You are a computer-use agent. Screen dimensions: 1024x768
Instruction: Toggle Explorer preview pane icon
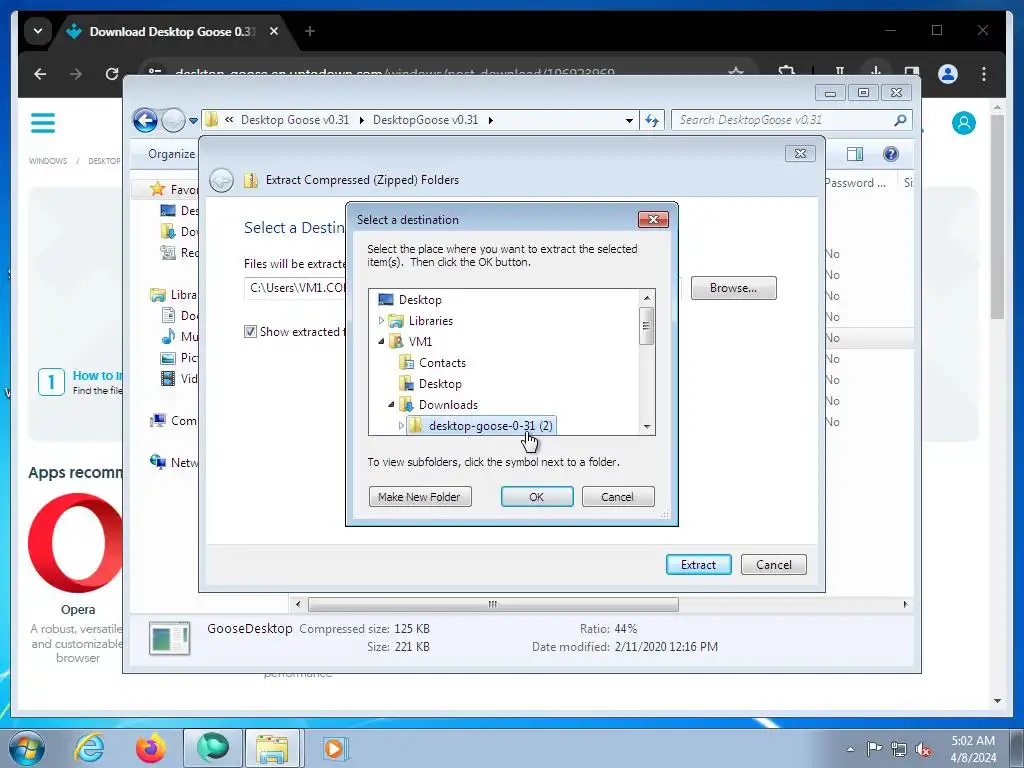coord(854,154)
